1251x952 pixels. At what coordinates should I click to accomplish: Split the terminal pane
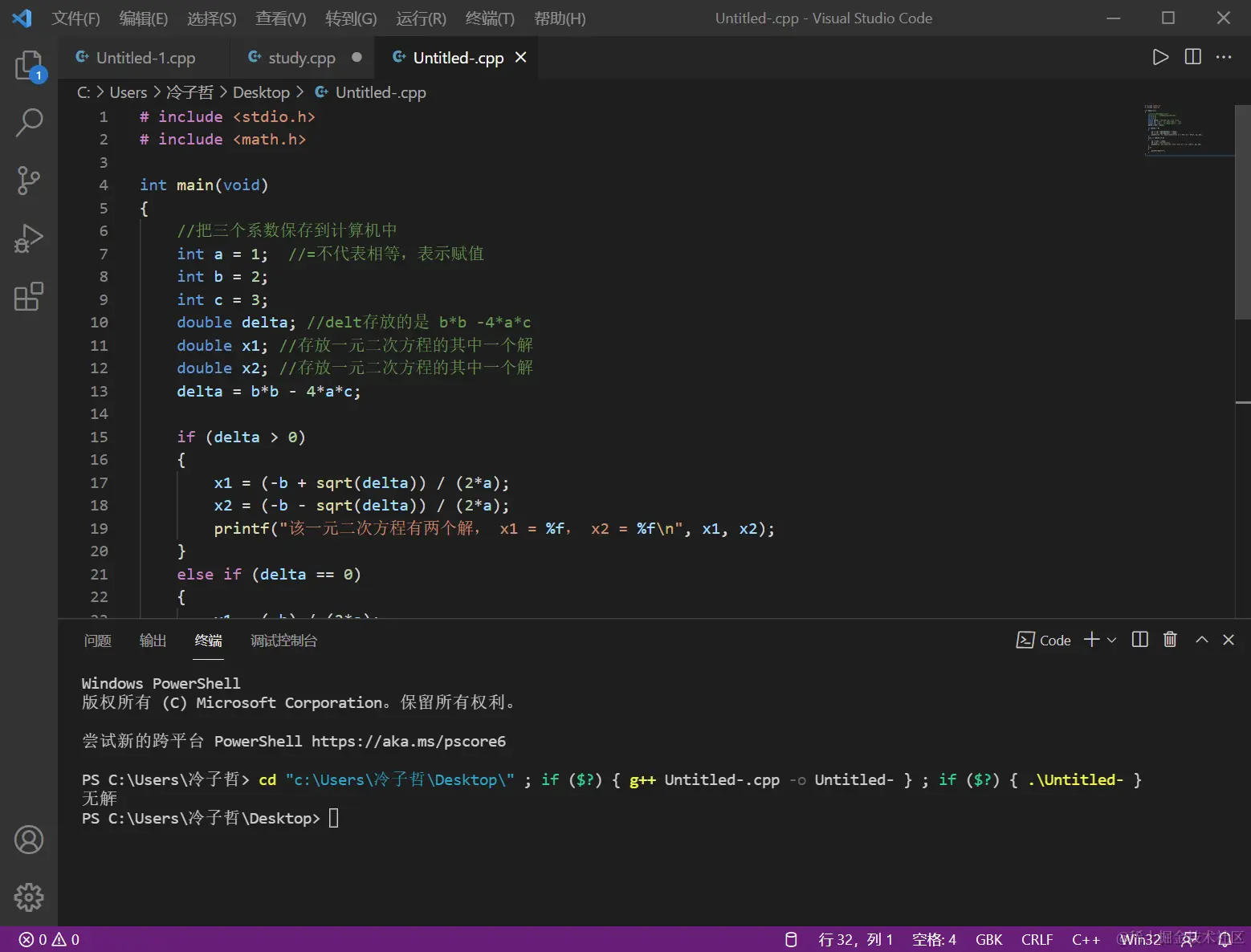coord(1139,640)
